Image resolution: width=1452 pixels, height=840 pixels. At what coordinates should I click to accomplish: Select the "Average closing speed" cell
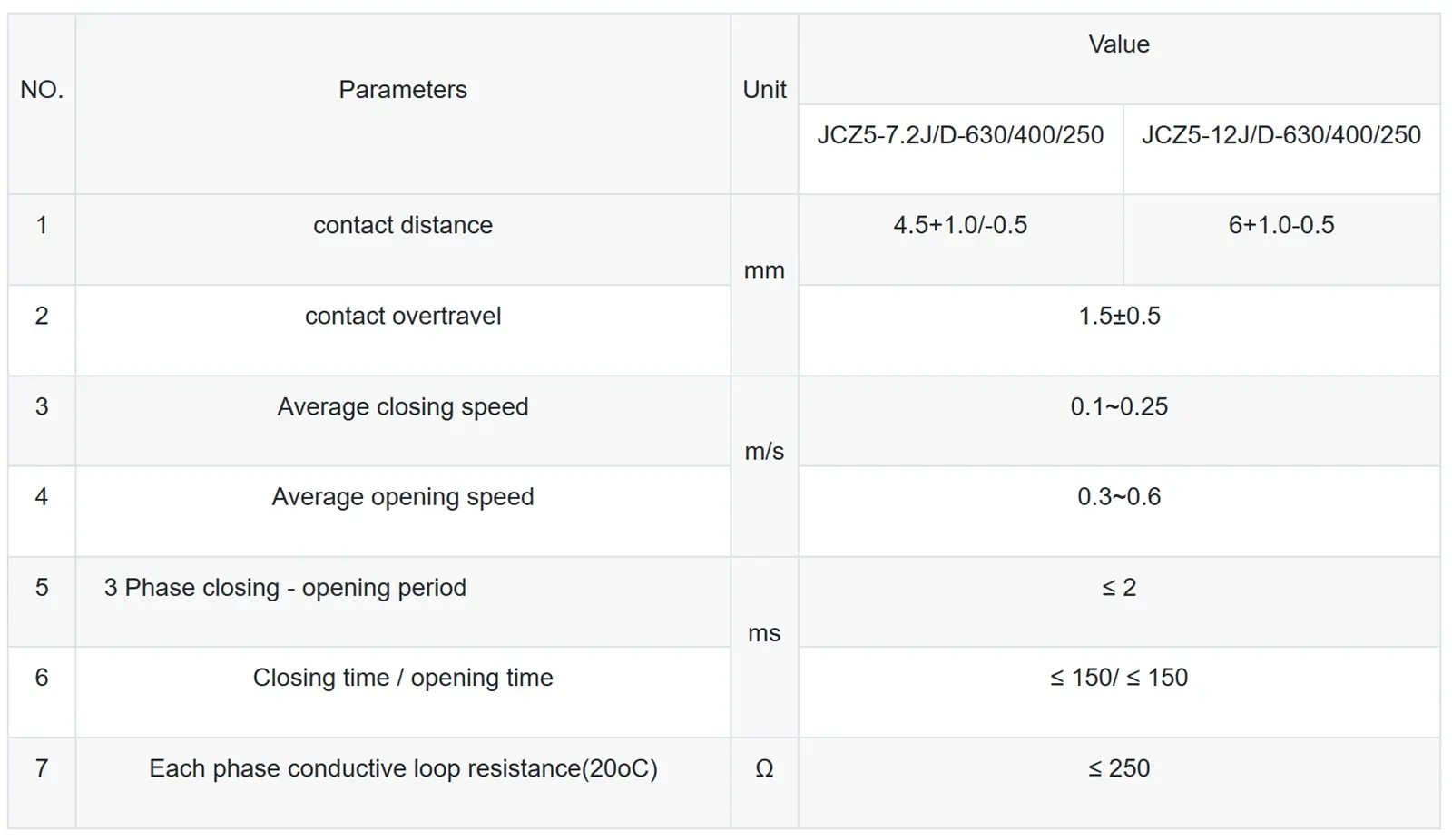click(403, 406)
